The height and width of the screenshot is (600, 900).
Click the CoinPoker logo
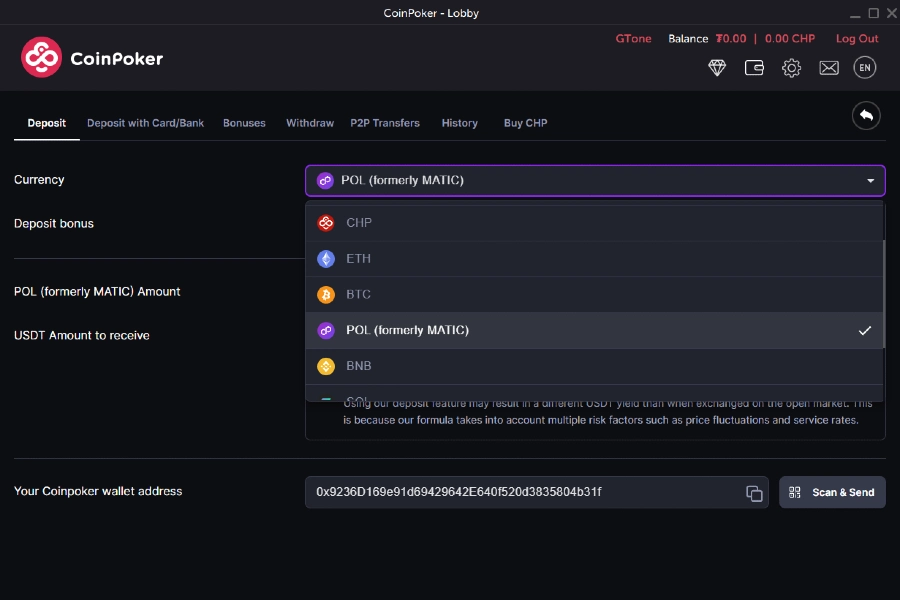[92, 58]
